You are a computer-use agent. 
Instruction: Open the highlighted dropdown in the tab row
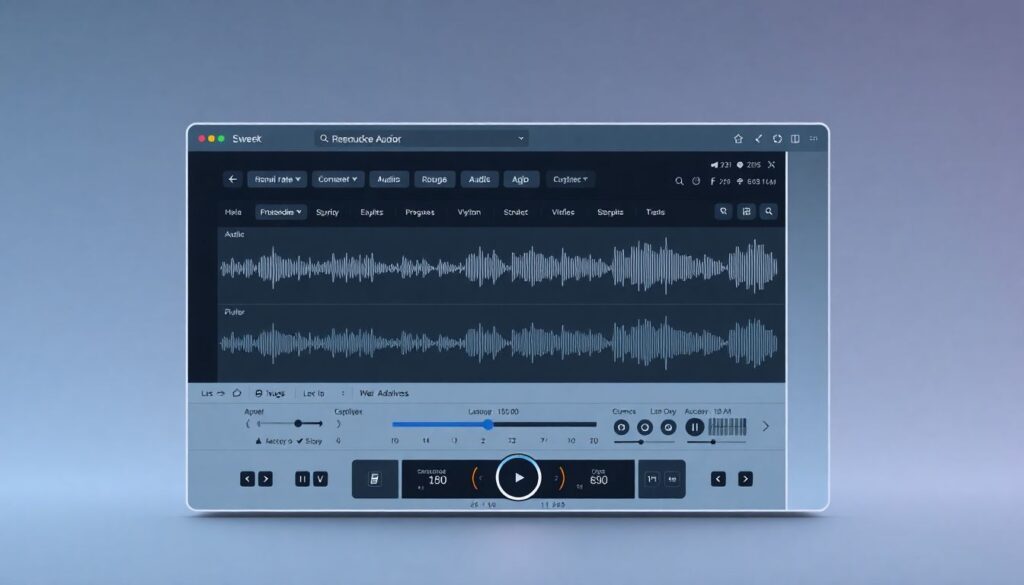[281, 212]
